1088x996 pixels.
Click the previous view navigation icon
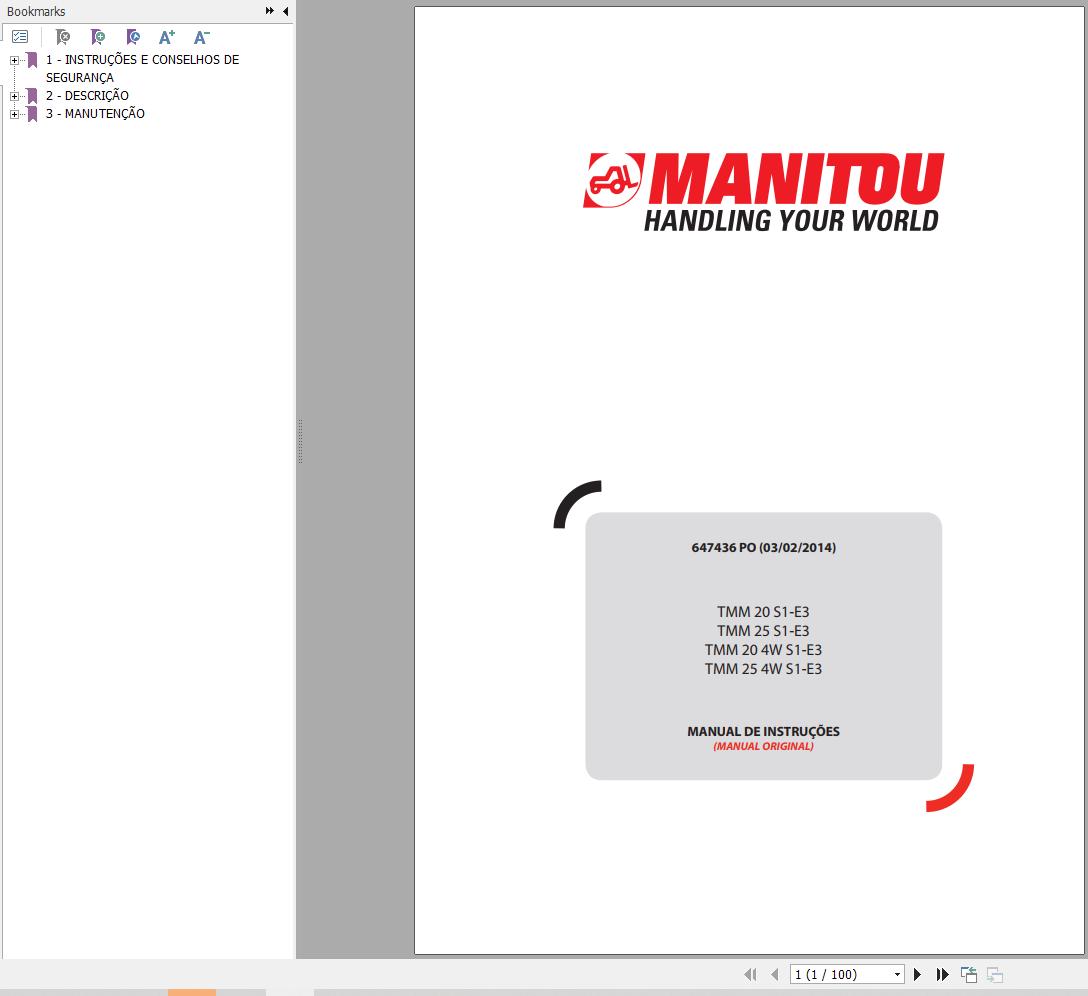pyautogui.click(x=969, y=974)
